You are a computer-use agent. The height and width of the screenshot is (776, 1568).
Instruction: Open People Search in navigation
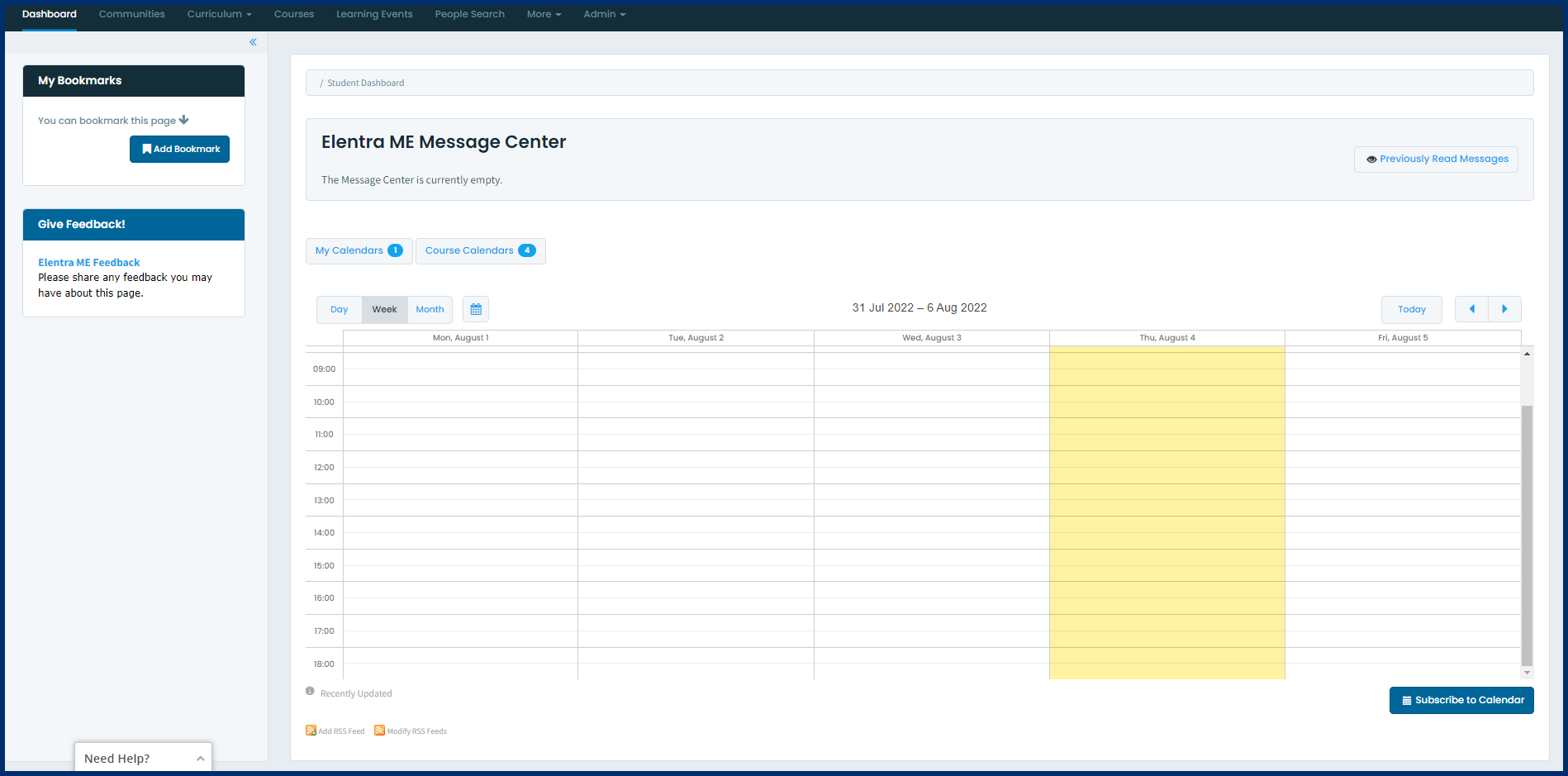point(470,14)
